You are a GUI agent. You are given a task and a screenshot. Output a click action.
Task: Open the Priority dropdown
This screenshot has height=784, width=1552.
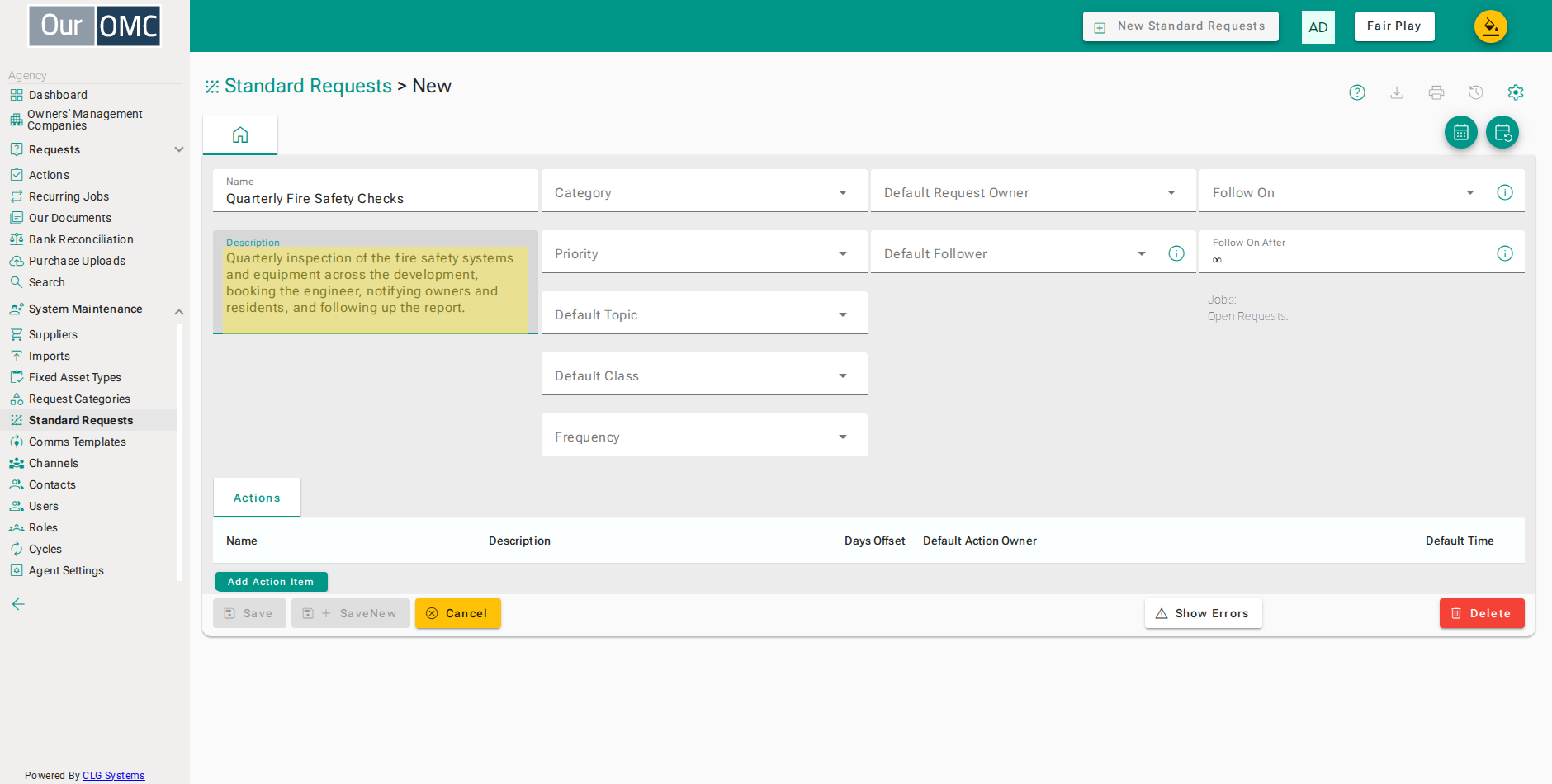[x=704, y=253]
